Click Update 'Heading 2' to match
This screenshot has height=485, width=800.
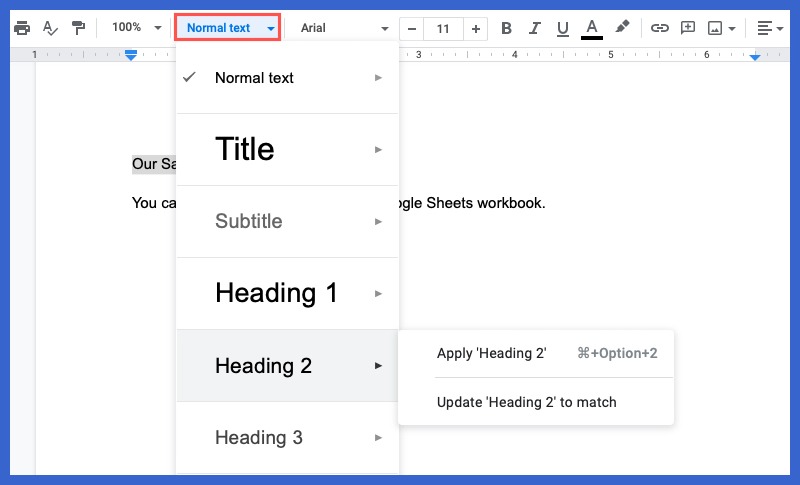click(x=536, y=402)
